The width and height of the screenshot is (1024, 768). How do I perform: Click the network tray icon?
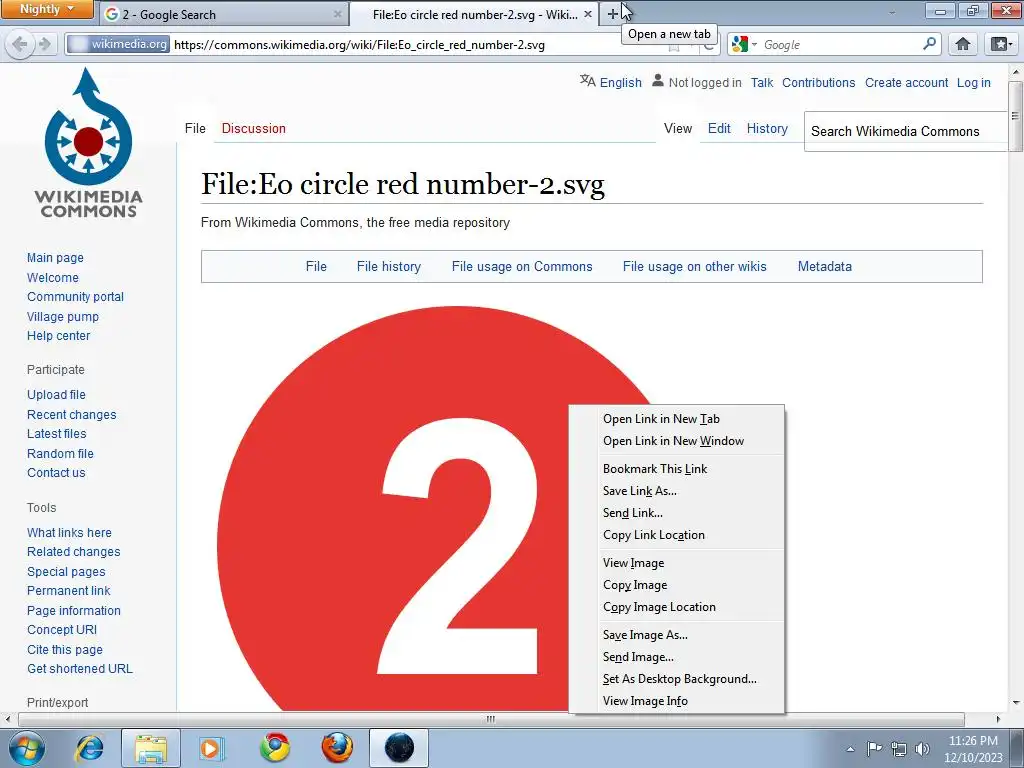tap(899, 749)
